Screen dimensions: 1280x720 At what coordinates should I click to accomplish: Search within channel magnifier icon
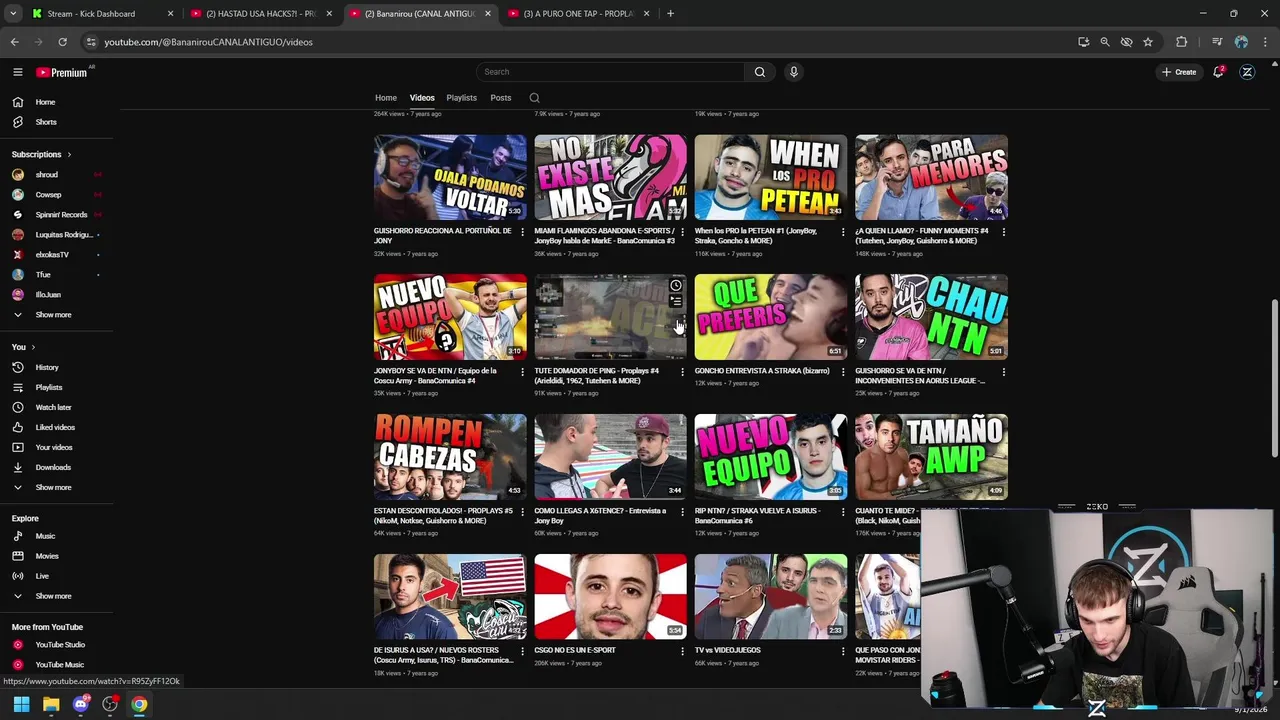(534, 98)
